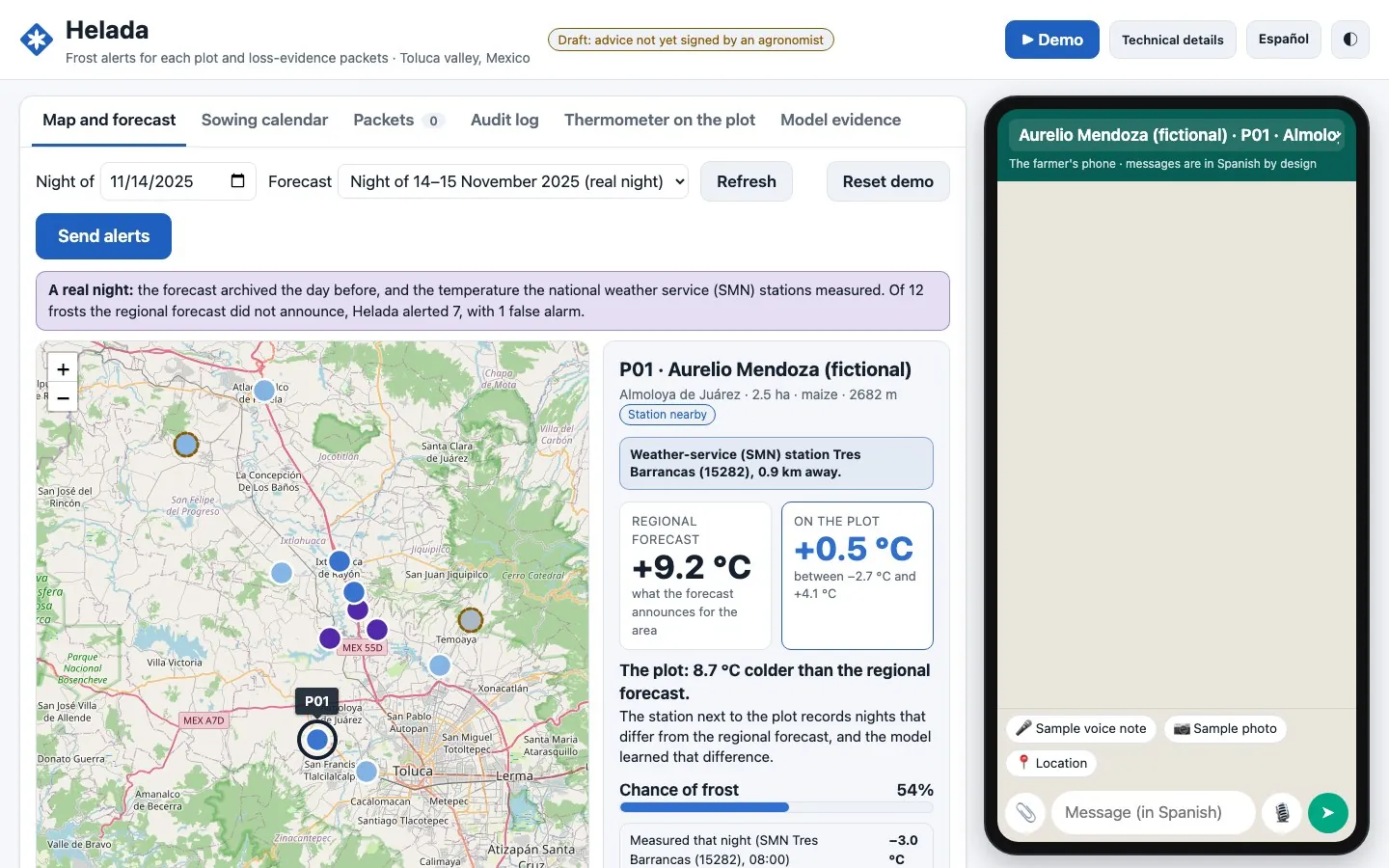This screenshot has height=868, width=1389.
Task: Start the Demo
Action: click(x=1052, y=40)
